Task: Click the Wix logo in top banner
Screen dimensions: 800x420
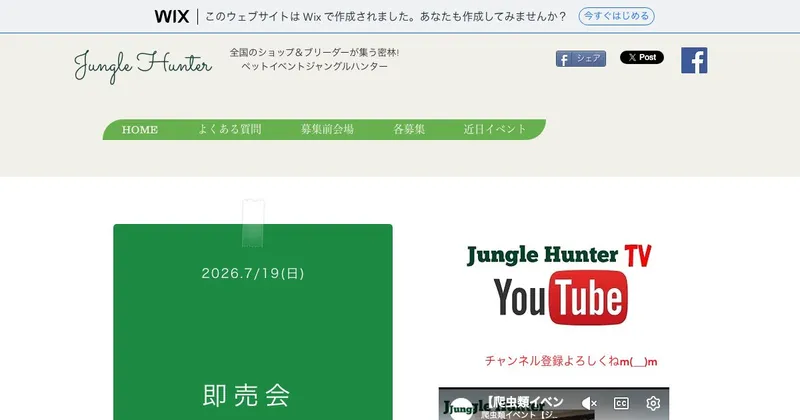Action: click(172, 16)
